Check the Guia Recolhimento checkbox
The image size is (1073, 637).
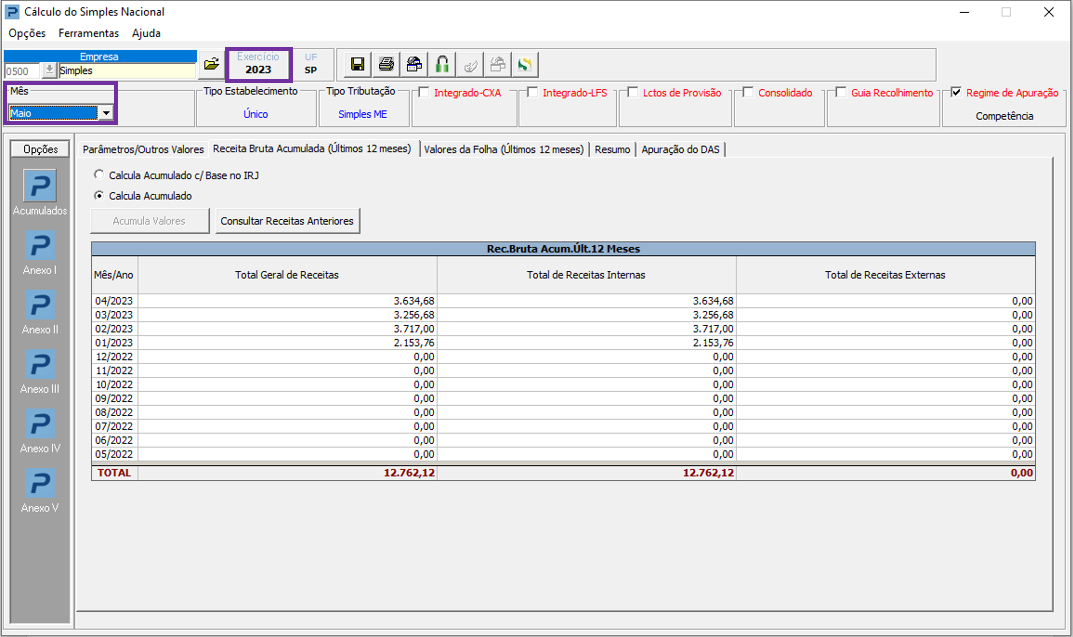click(x=841, y=92)
